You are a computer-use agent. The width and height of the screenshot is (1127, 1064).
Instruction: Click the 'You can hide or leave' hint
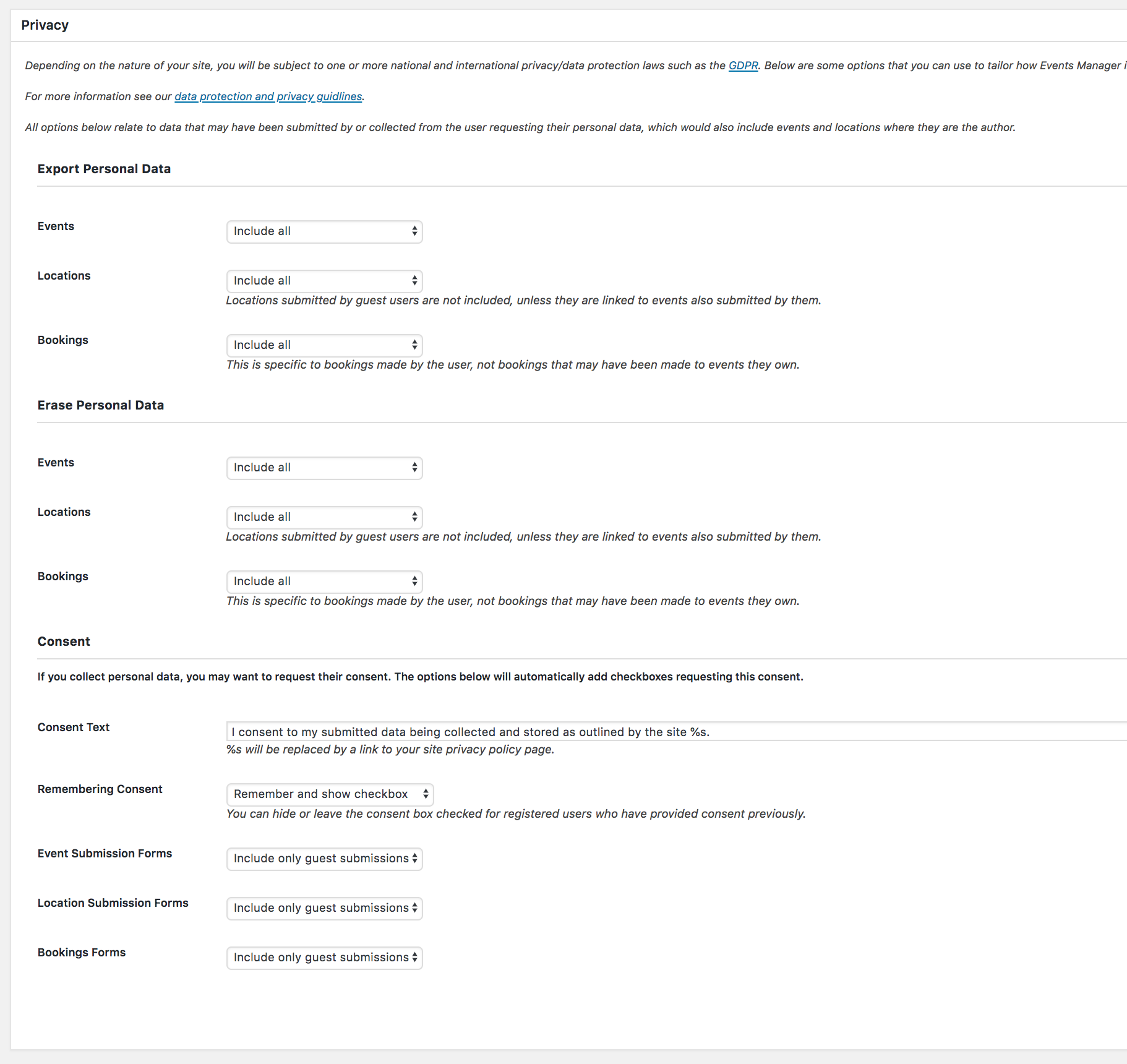[516, 814]
